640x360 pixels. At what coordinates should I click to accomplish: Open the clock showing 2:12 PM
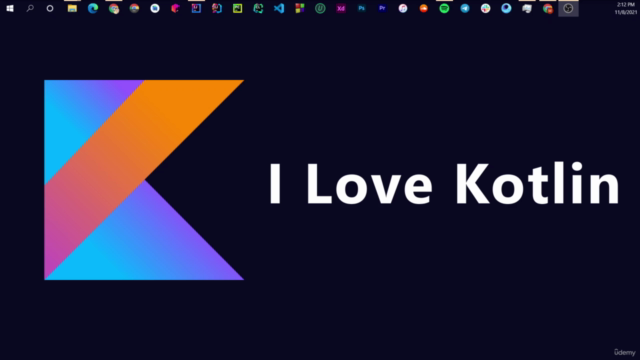tap(626, 8)
